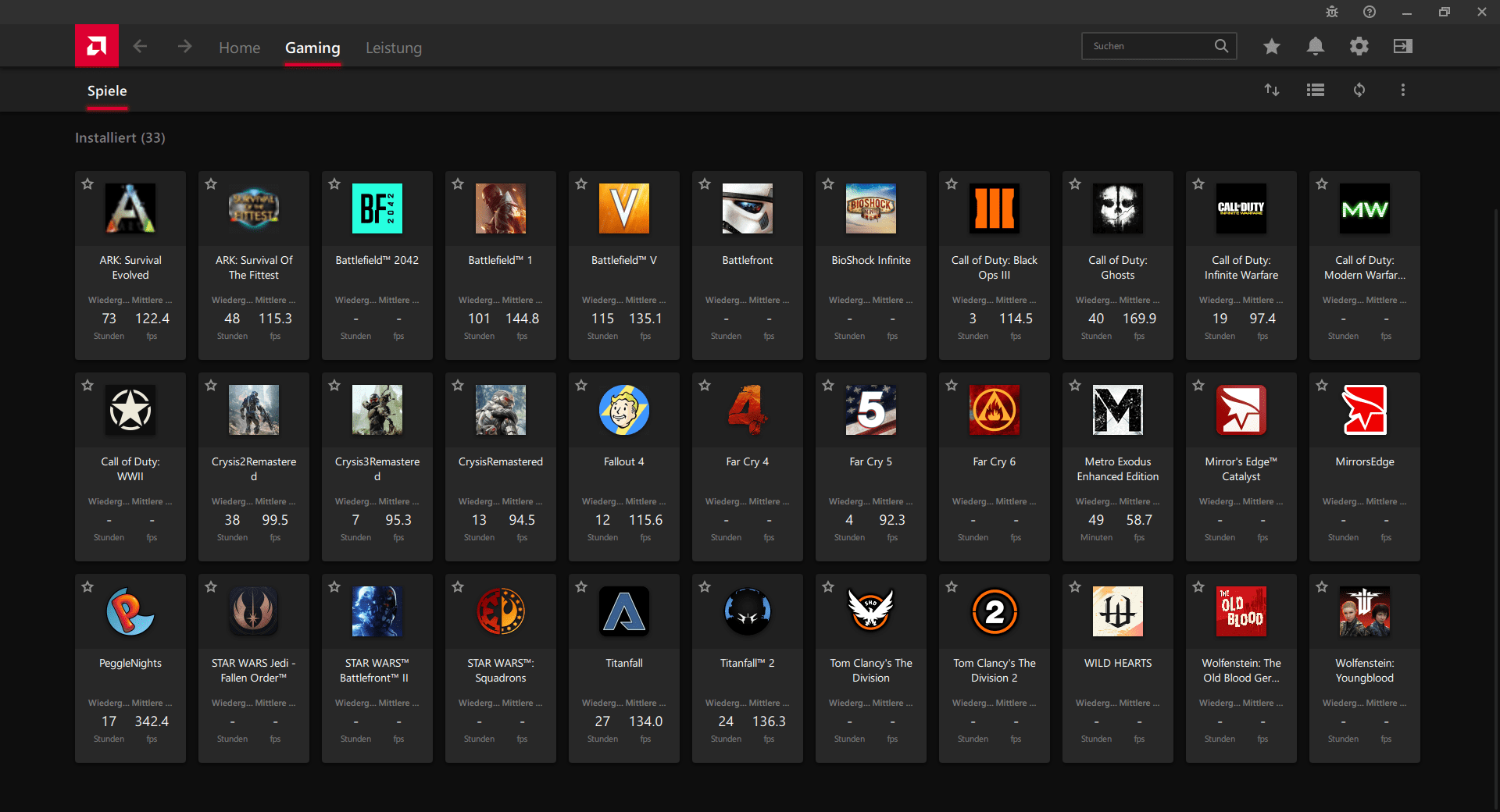
Task: Open Wolfenstein: Youngblood icon
Action: 1365,611
